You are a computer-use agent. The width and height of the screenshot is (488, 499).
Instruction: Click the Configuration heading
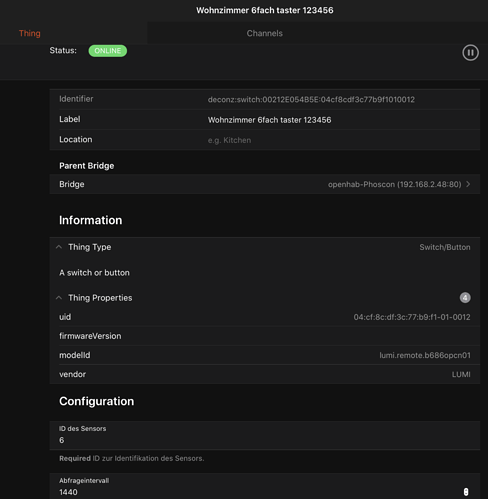click(97, 401)
